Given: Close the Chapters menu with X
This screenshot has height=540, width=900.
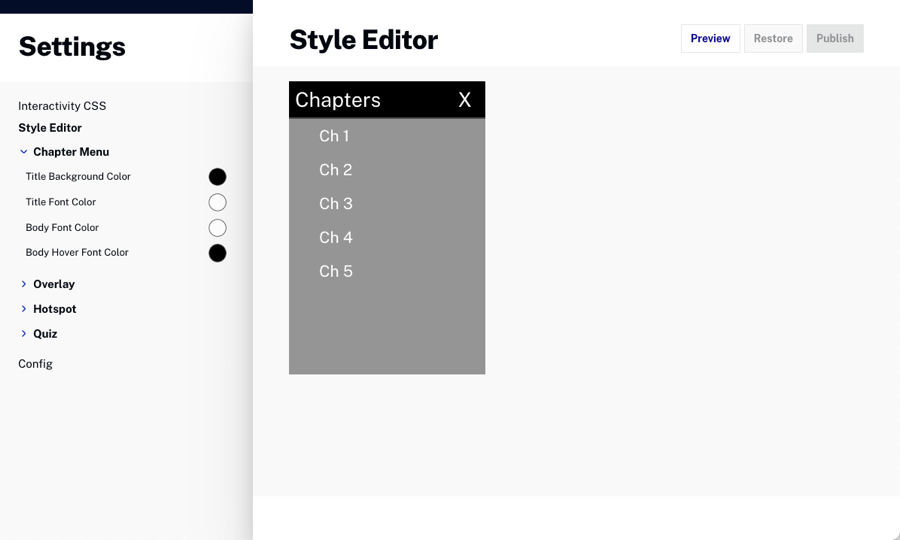Looking at the screenshot, I should click(x=464, y=100).
